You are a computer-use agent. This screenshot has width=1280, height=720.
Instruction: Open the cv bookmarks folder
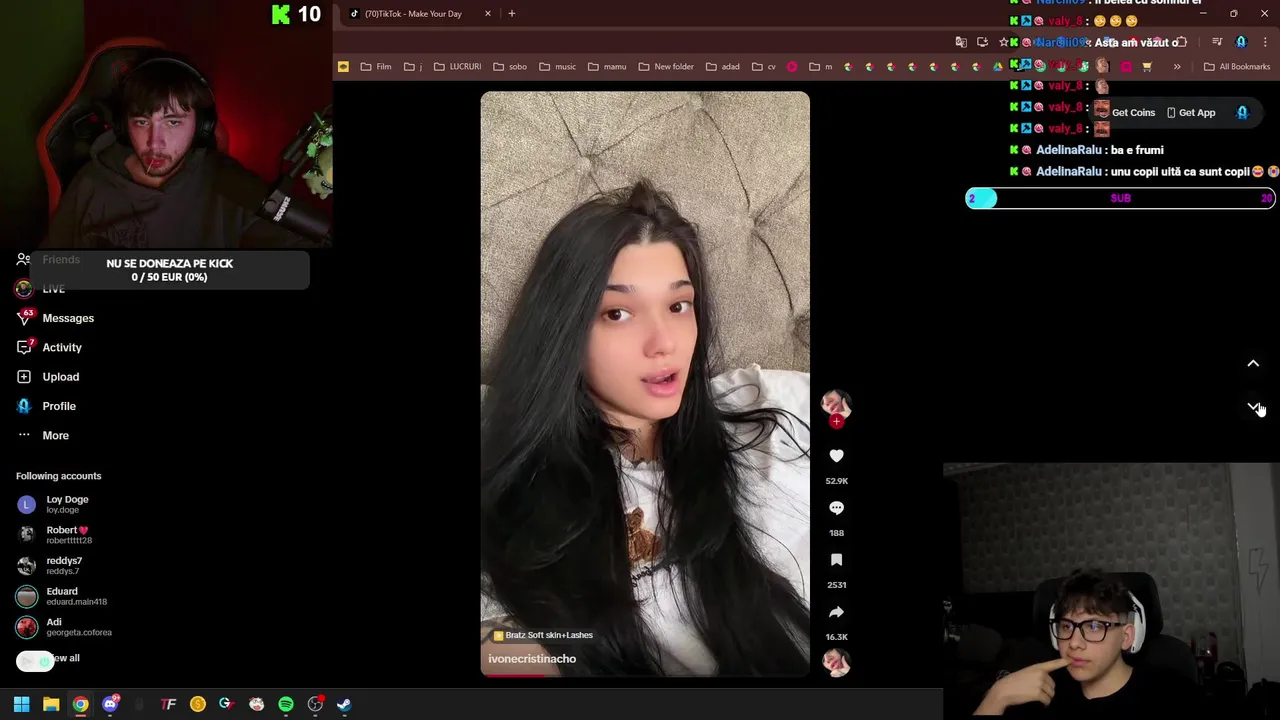(764, 67)
